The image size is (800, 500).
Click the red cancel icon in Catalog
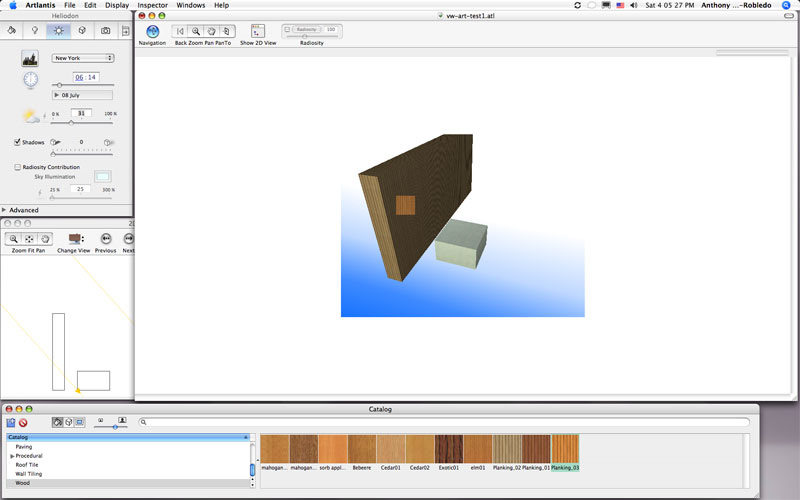pos(23,423)
